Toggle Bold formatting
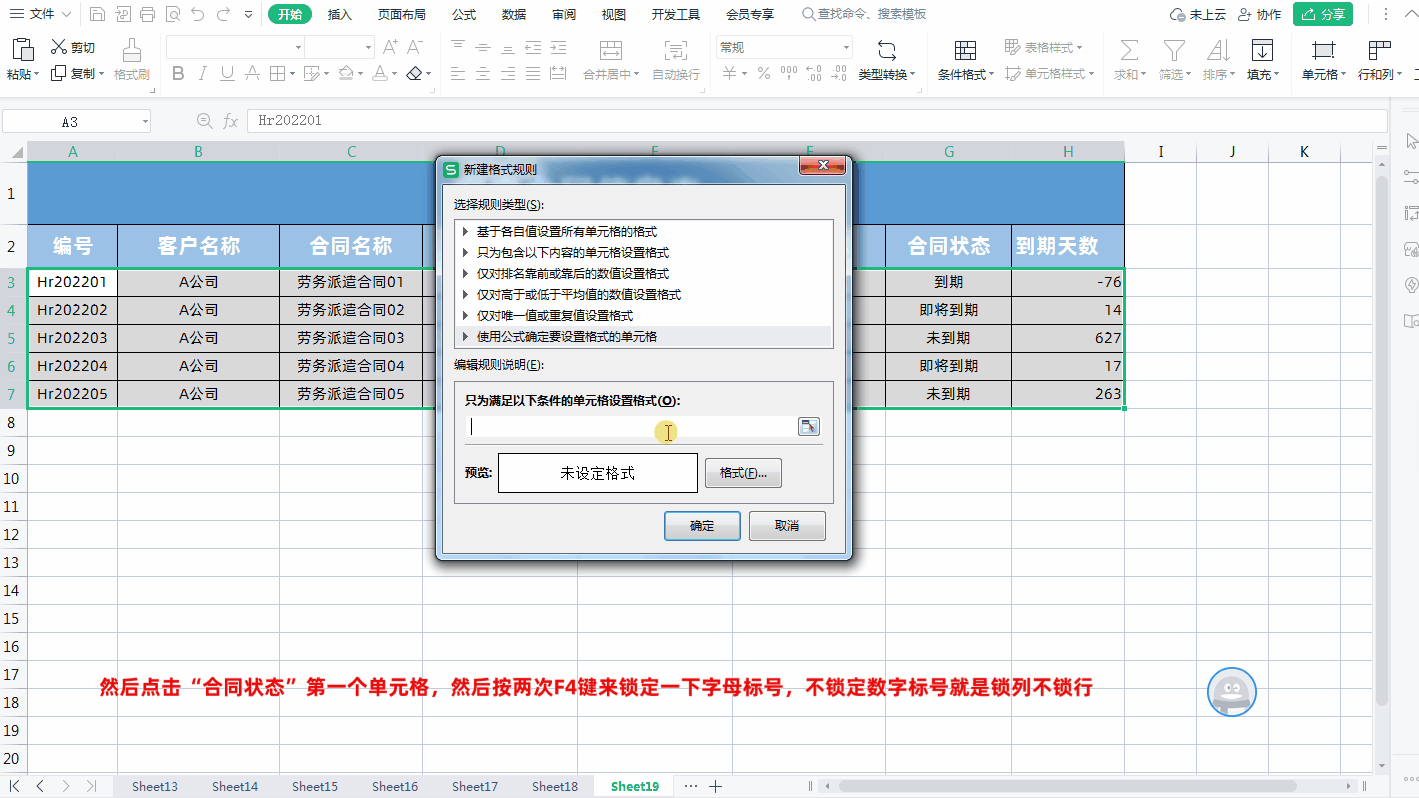Viewport: 1419px width, 798px height. (x=178, y=73)
